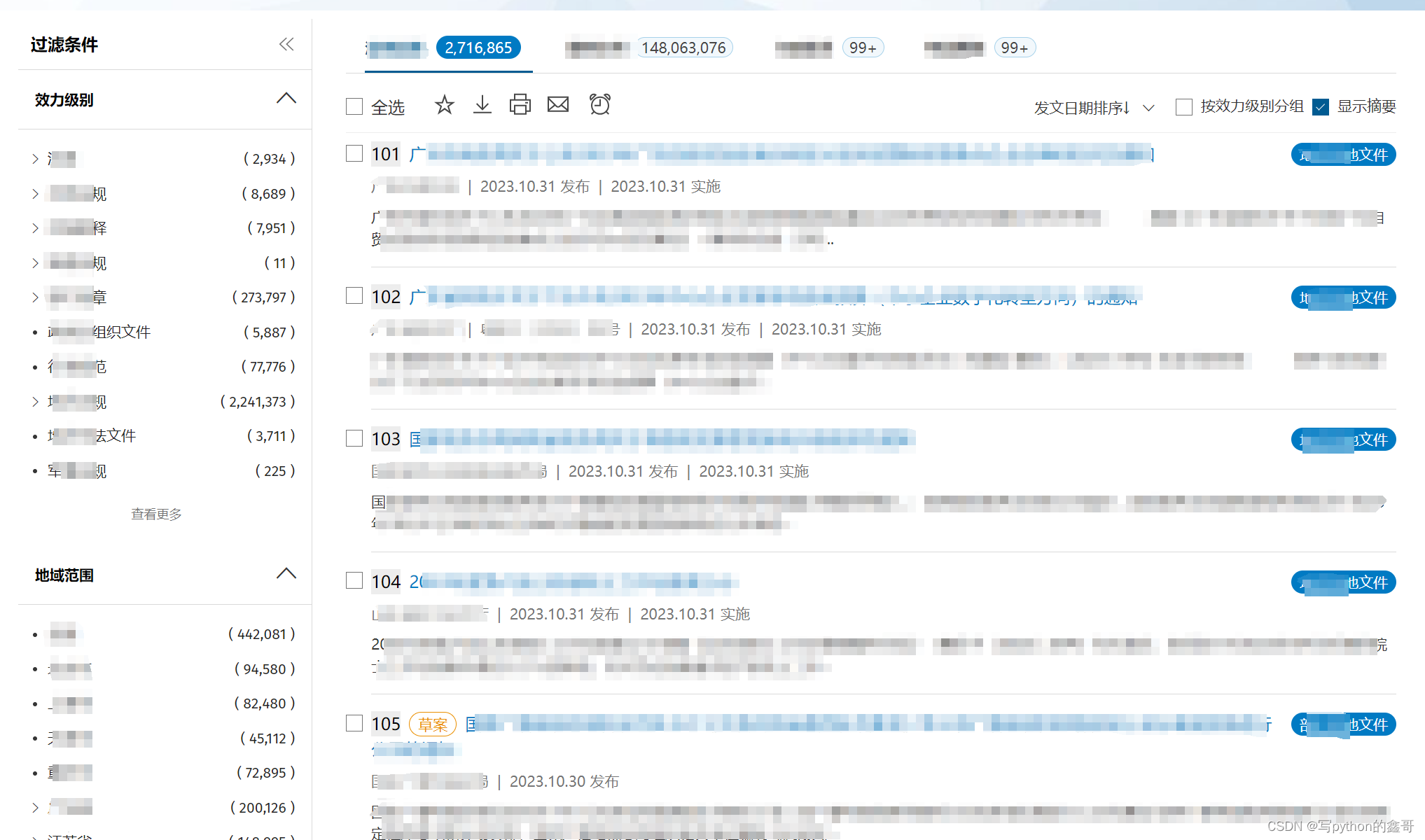Expand the category with count 273,797
The height and width of the screenshot is (840, 1425).
pos(35,297)
